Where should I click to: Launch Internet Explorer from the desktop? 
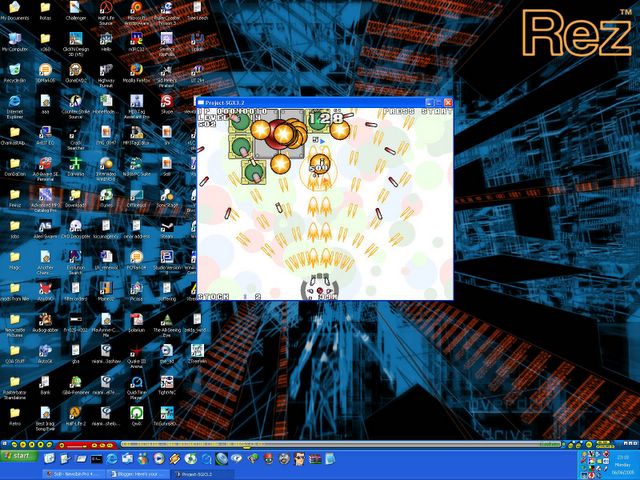pyautogui.click(x=15, y=107)
